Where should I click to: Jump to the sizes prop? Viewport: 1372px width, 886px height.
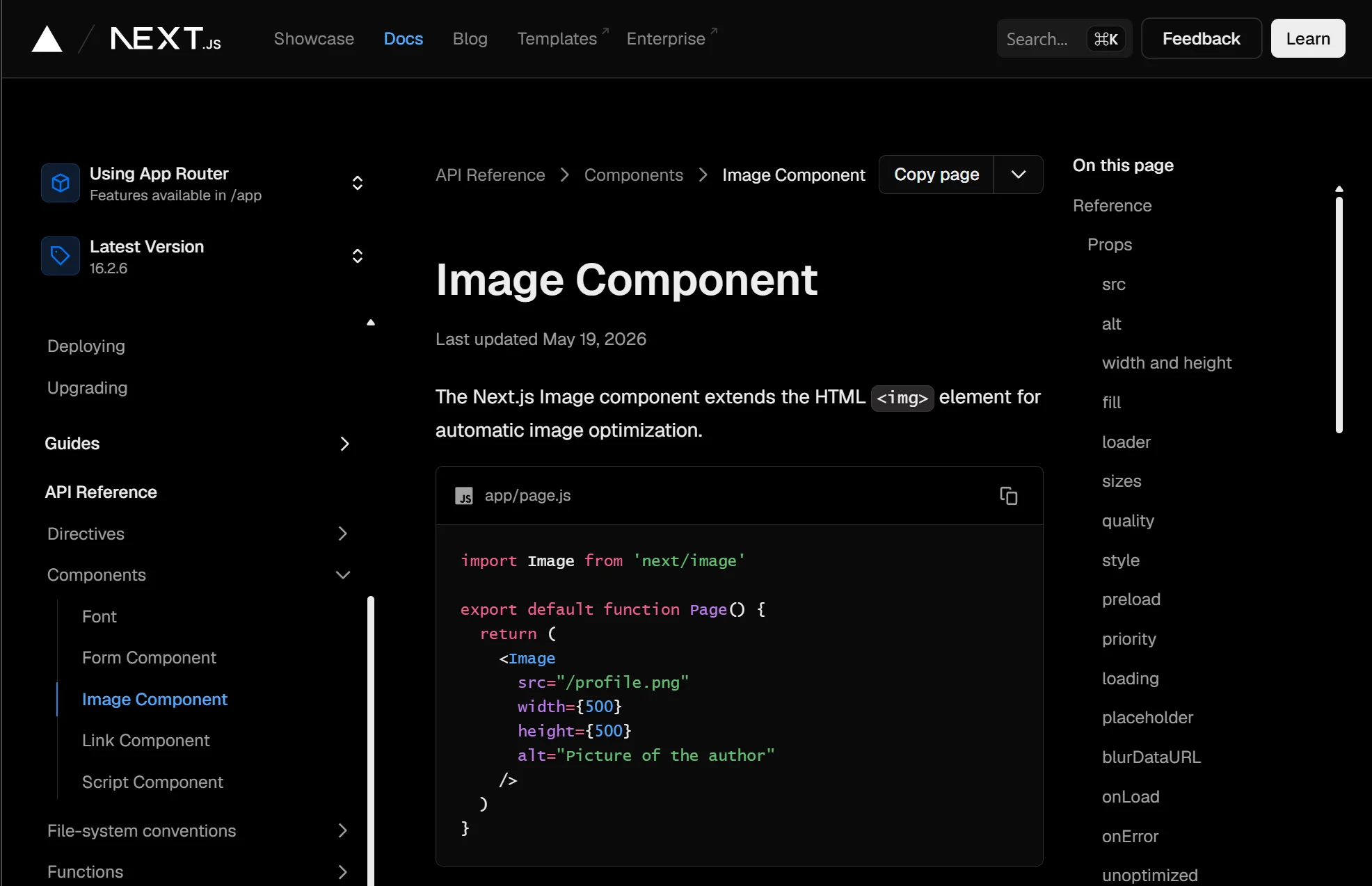[1122, 481]
